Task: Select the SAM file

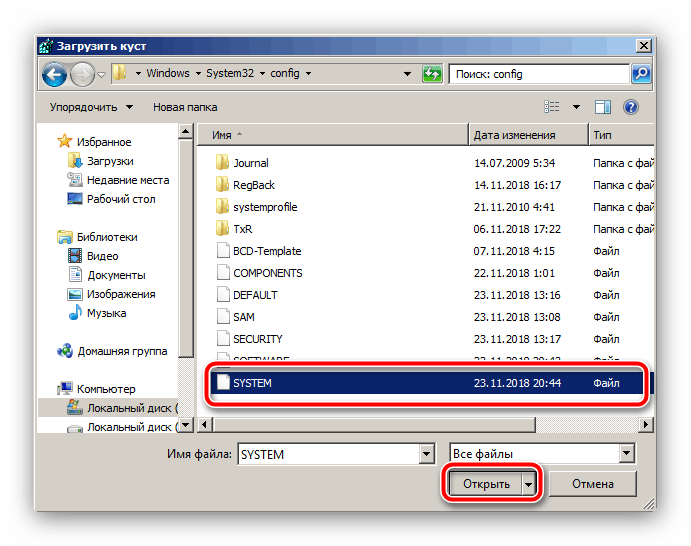Action: pyautogui.click(x=244, y=317)
